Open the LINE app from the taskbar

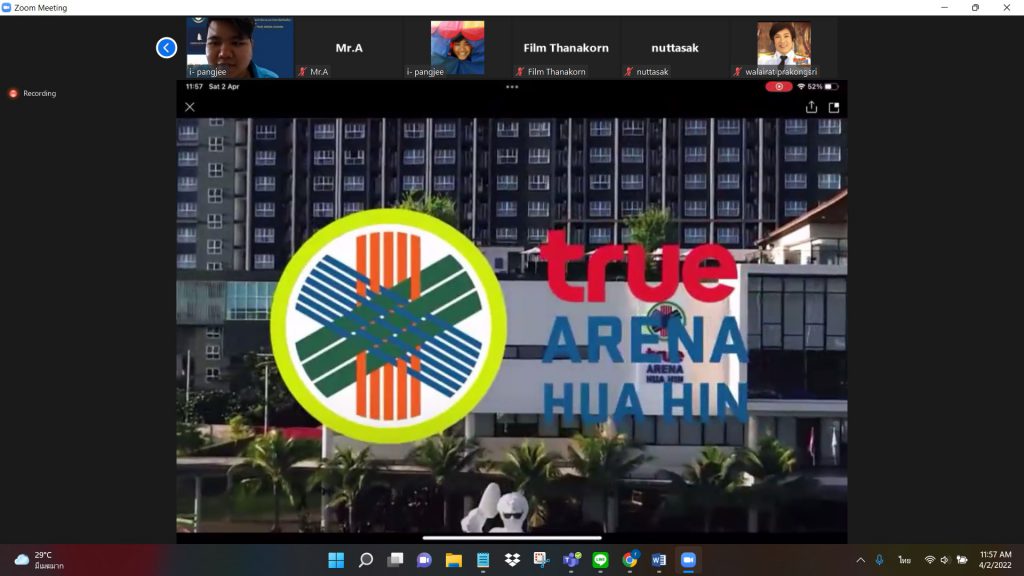pos(600,560)
